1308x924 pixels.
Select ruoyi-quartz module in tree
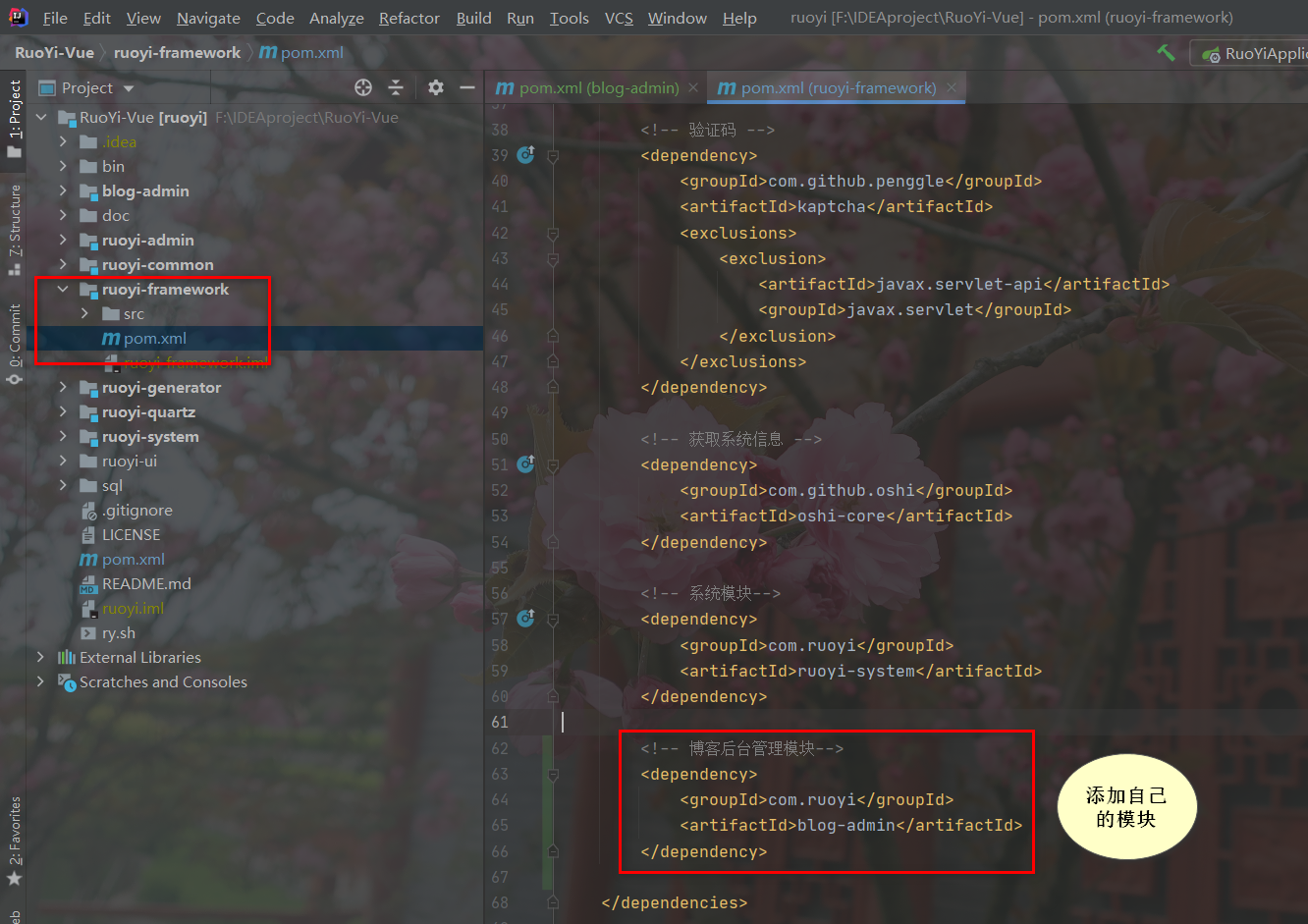coord(148,412)
